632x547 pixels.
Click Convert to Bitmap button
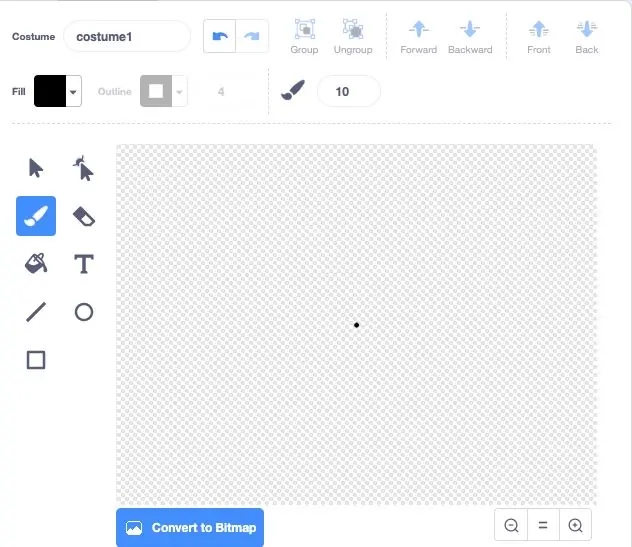190,528
